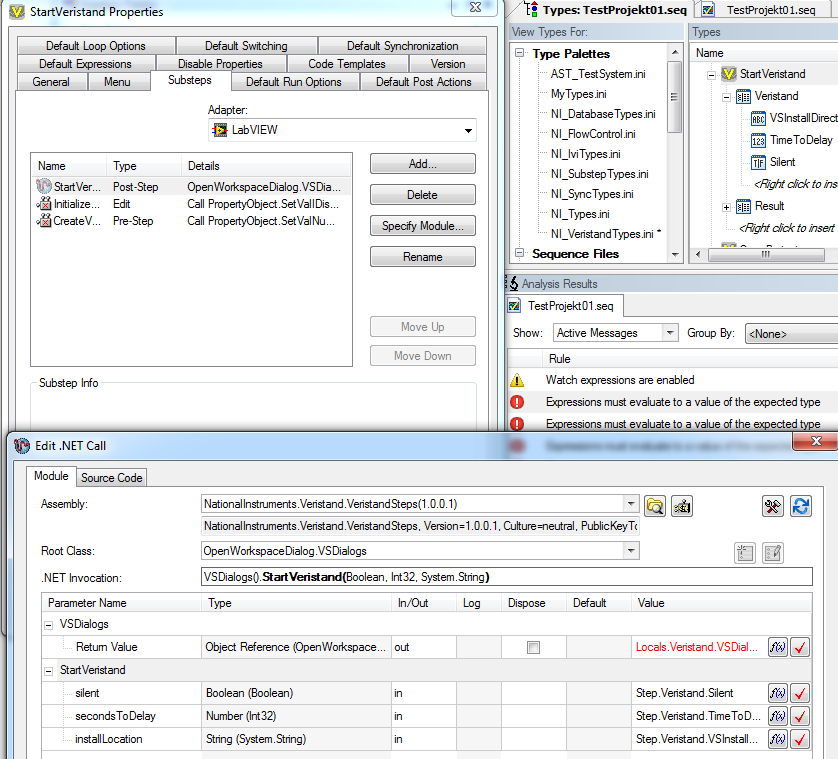The height and width of the screenshot is (759, 838).
Task: Click StartVeristand type icon in Types tree
Action: tap(728, 74)
